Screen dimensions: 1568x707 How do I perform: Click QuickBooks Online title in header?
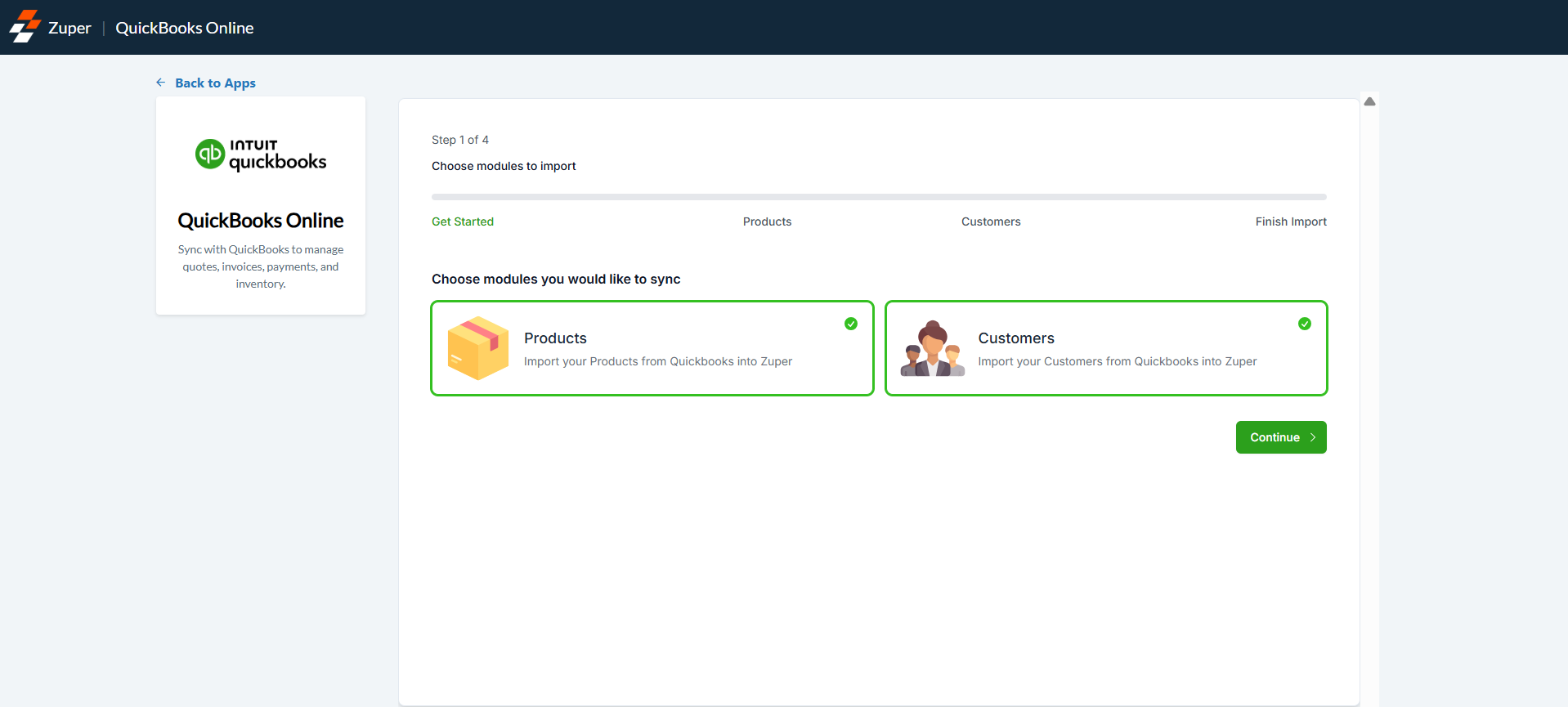coord(185,28)
